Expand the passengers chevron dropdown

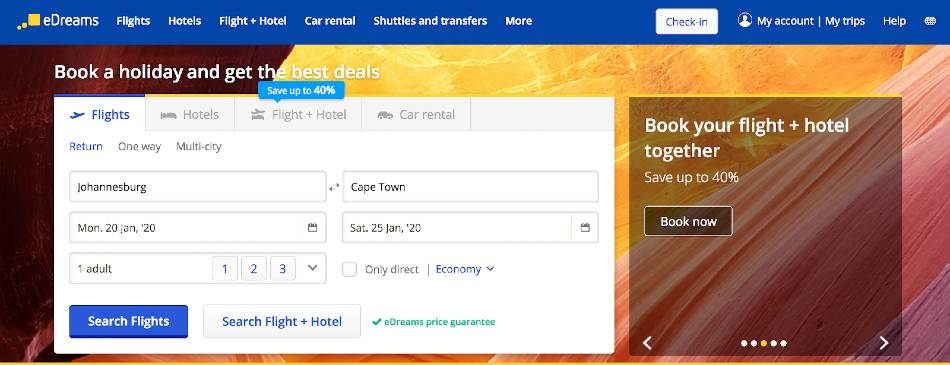[313, 267]
